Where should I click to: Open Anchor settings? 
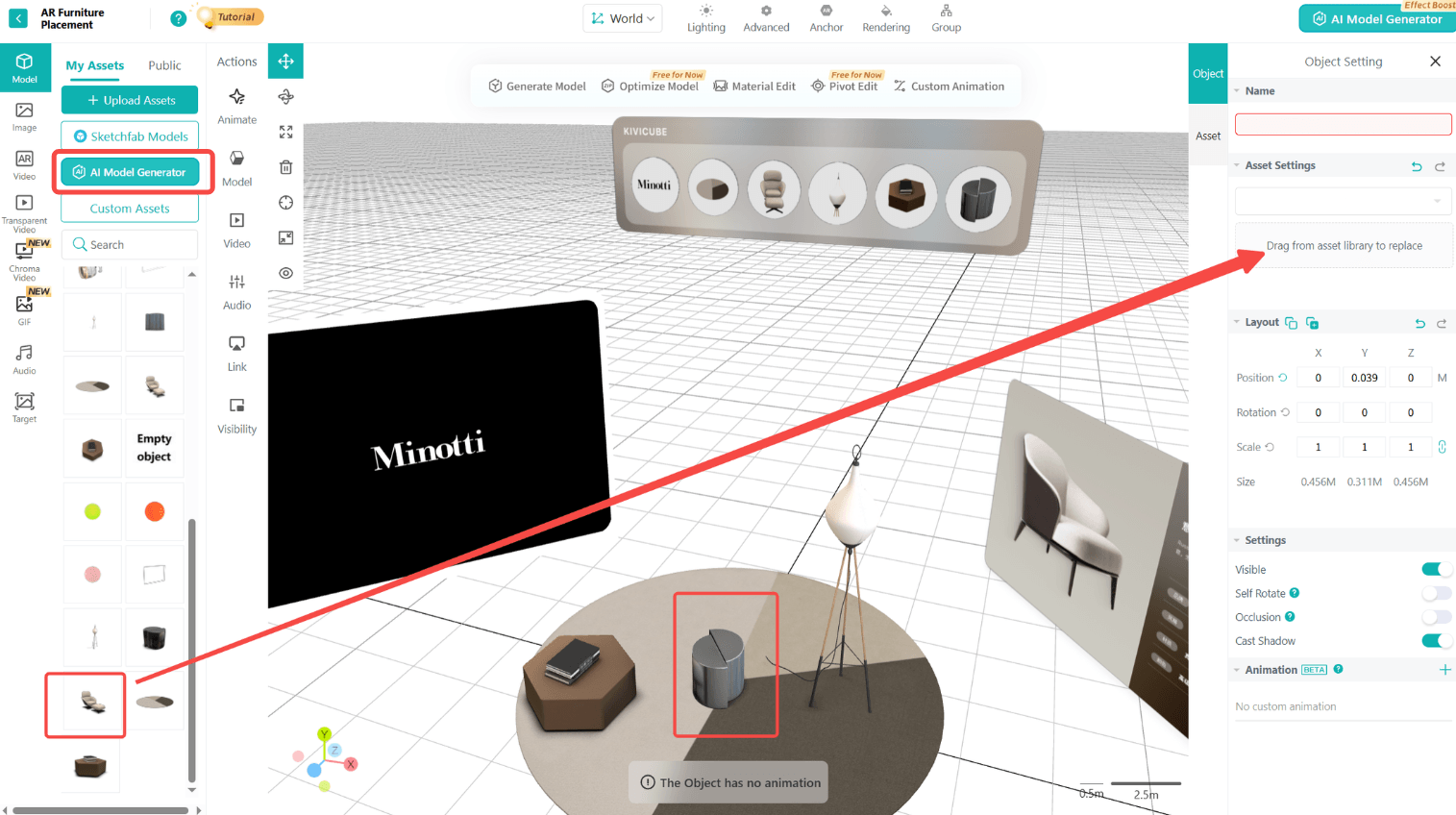(x=827, y=18)
